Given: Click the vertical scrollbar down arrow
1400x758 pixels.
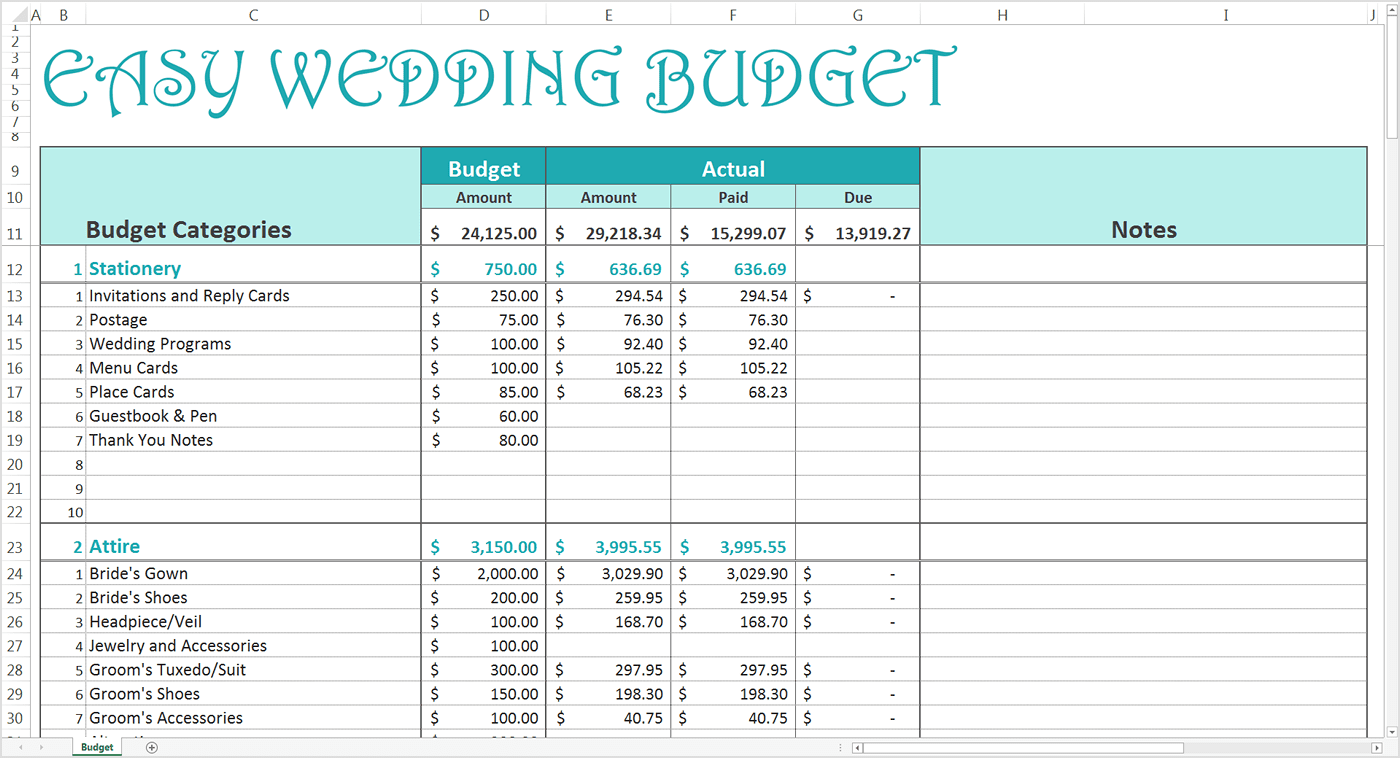Looking at the screenshot, I should [x=1391, y=732].
